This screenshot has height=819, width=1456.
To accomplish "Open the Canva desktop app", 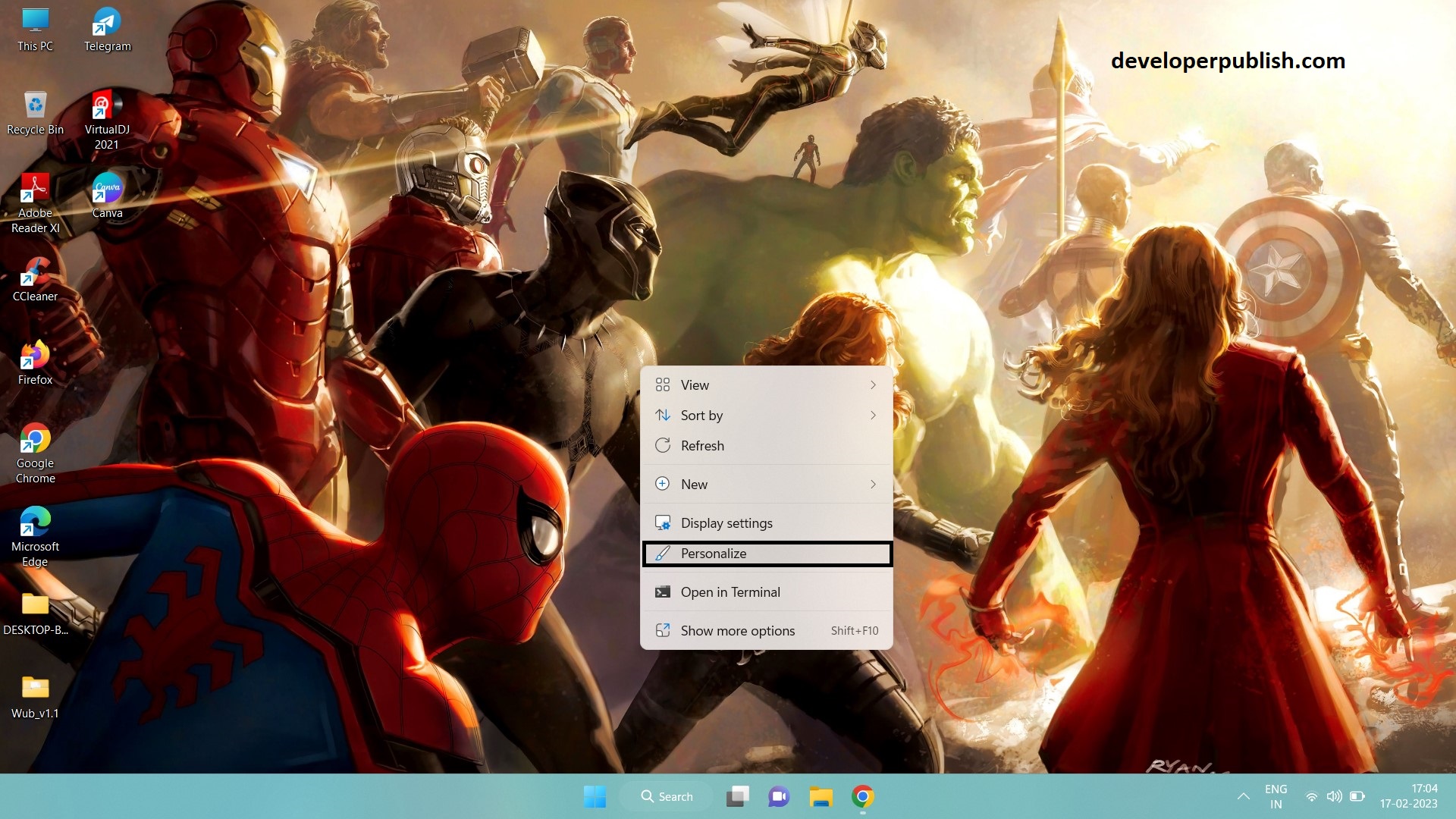I will pyautogui.click(x=107, y=190).
